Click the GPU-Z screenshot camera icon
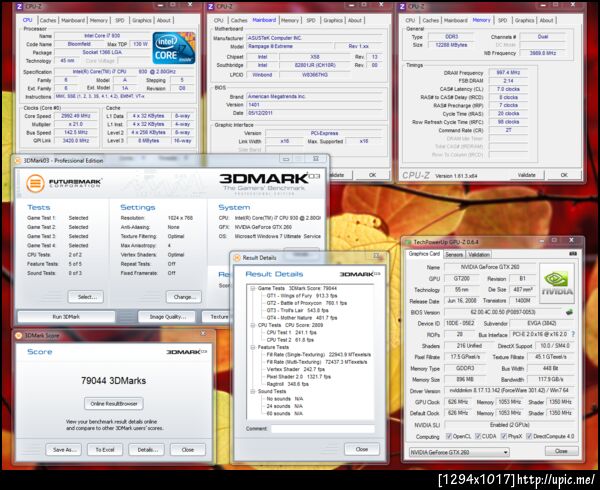 click(573, 254)
